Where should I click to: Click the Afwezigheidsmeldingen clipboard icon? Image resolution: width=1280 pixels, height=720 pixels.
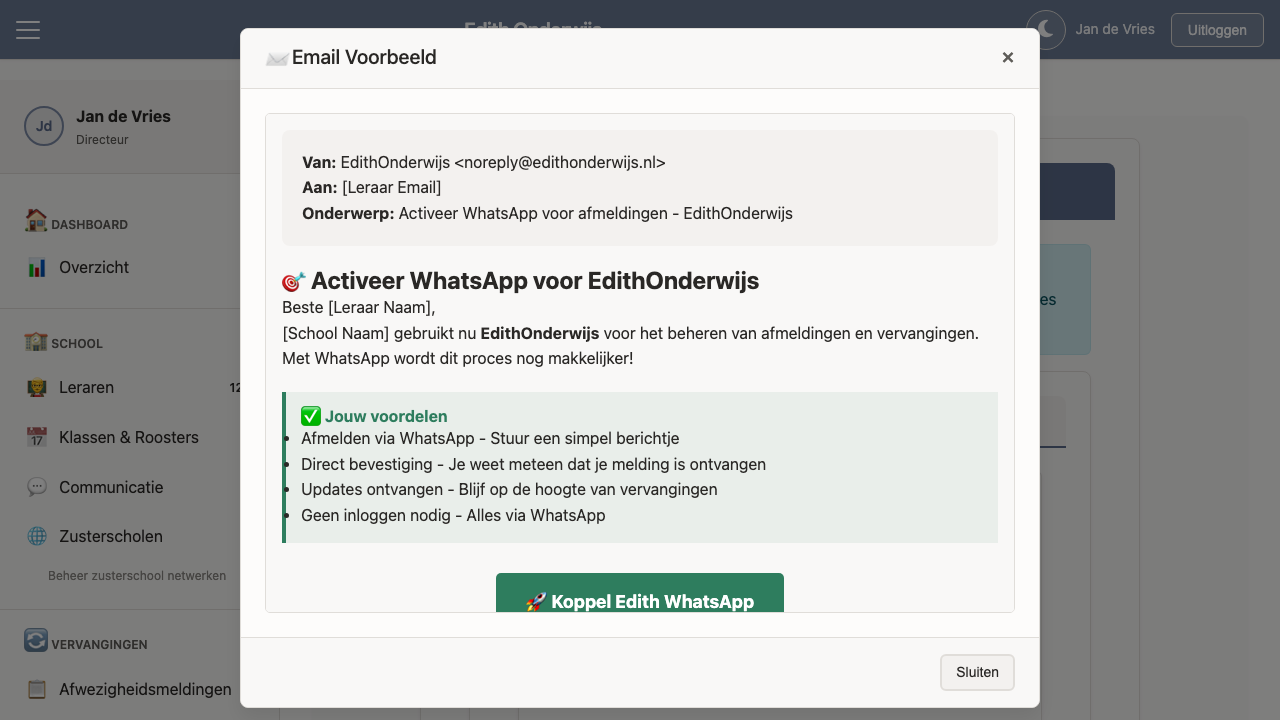[37, 689]
